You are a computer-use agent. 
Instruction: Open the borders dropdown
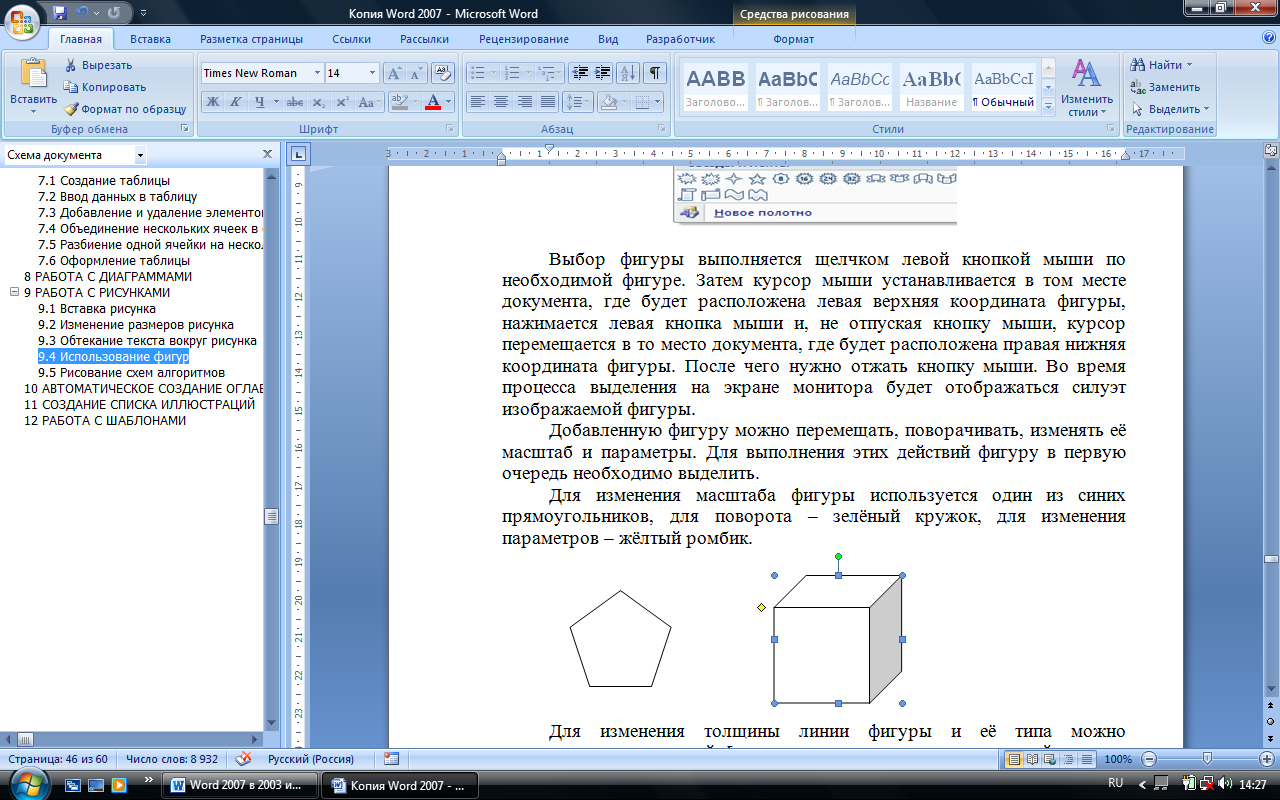coord(656,102)
